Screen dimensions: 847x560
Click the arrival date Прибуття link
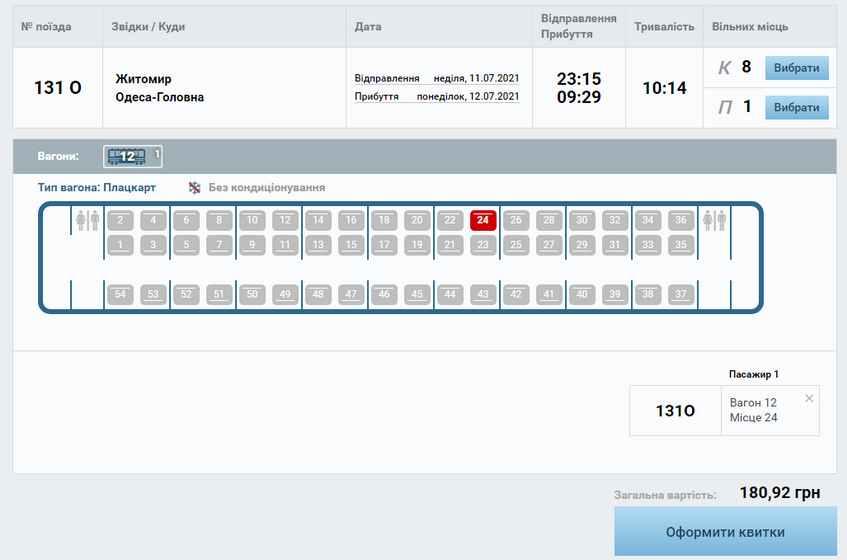coord(437,96)
